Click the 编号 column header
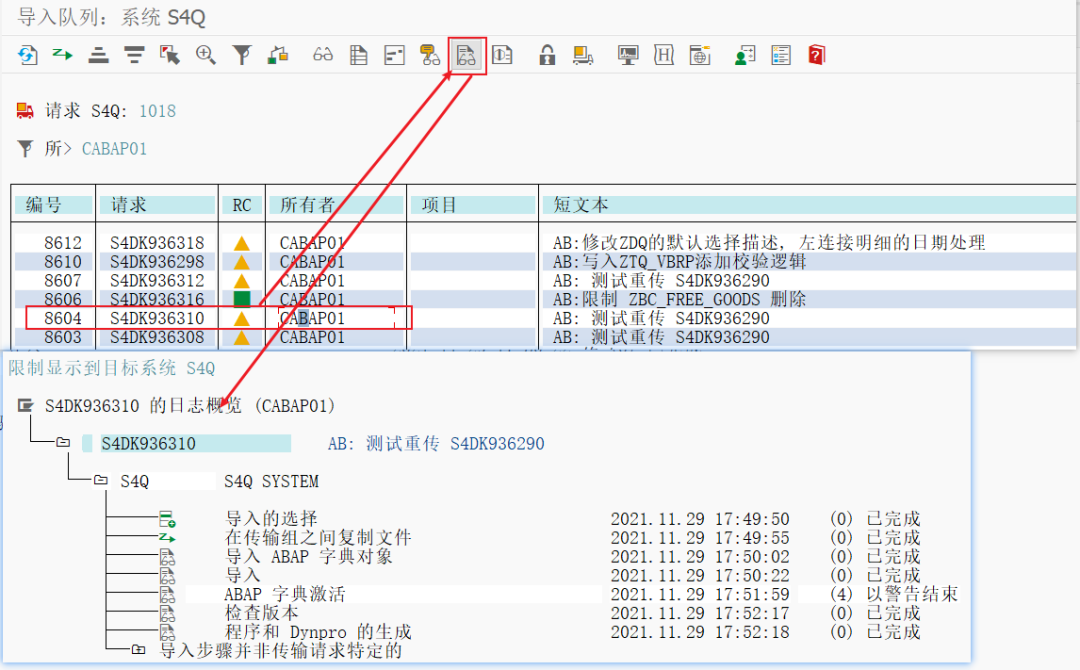 (54, 205)
